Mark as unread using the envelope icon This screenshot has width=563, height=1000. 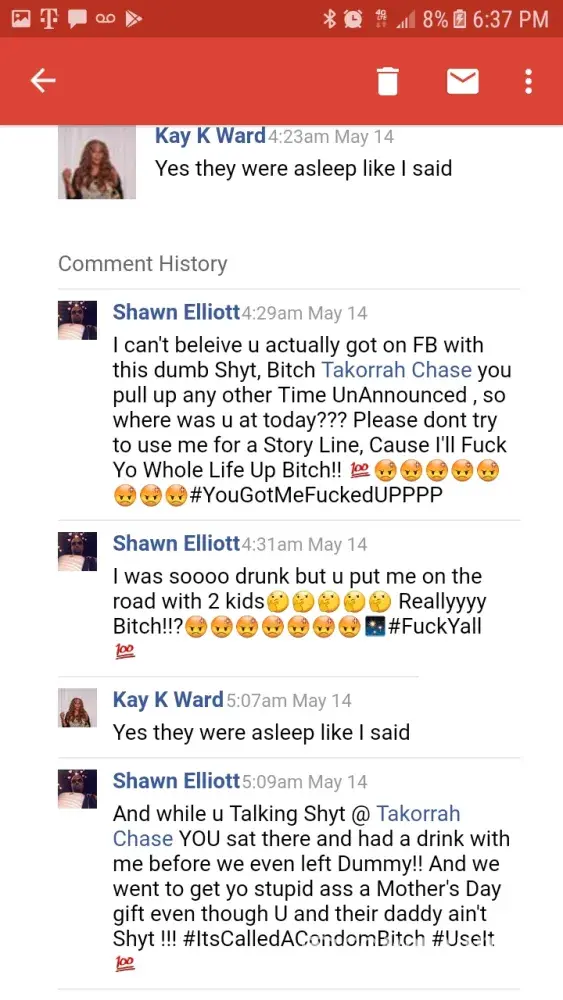[462, 81]
